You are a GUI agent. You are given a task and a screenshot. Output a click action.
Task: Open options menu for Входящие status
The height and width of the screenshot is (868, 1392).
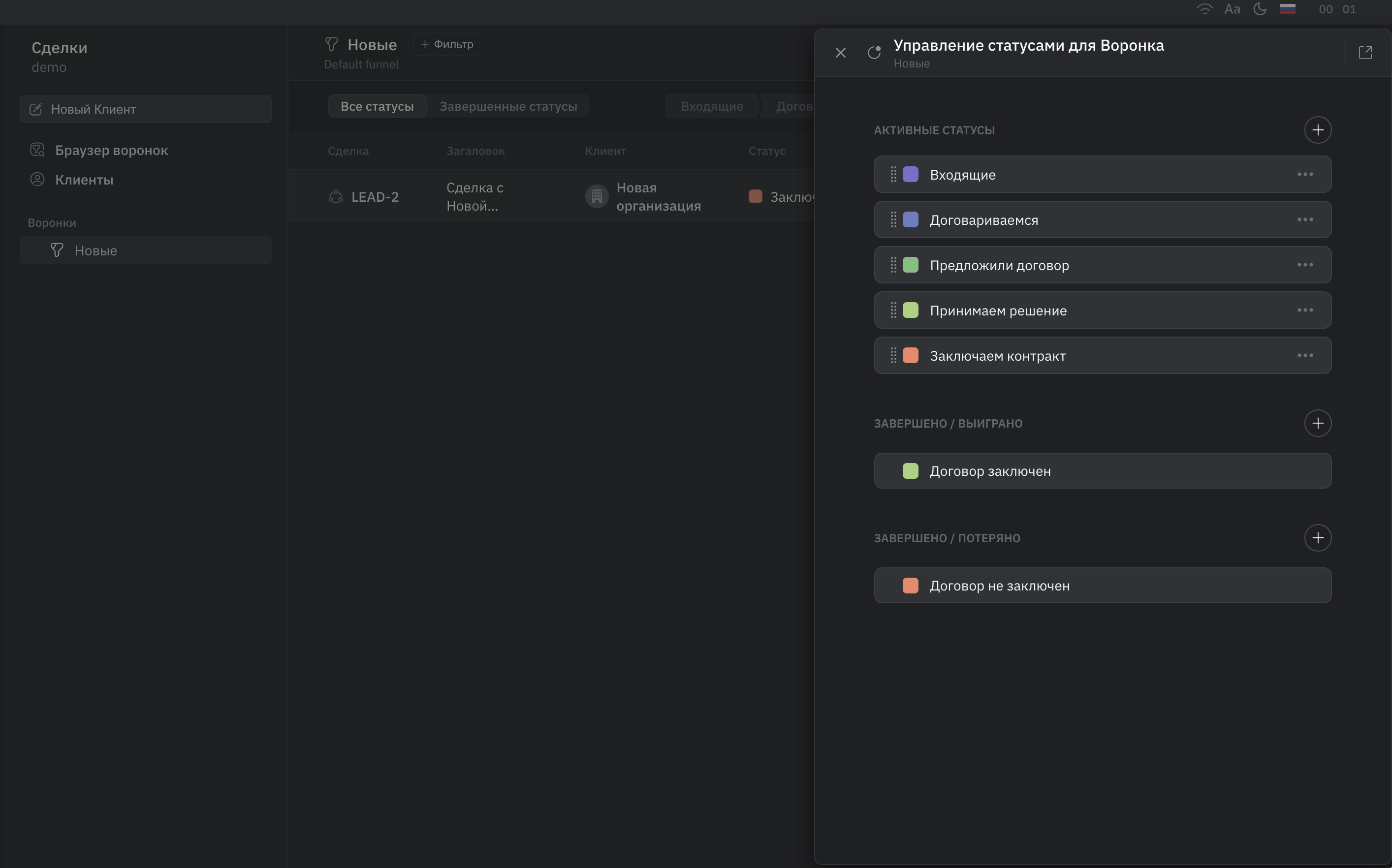[1305, 174]
